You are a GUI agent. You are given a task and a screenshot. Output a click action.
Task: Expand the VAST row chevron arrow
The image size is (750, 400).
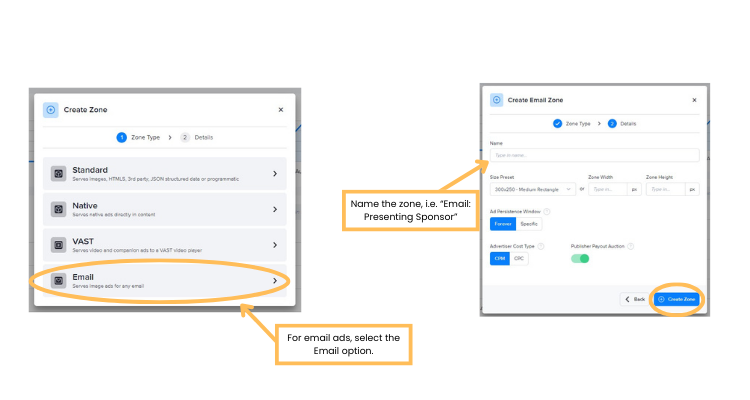pos(275,245)
